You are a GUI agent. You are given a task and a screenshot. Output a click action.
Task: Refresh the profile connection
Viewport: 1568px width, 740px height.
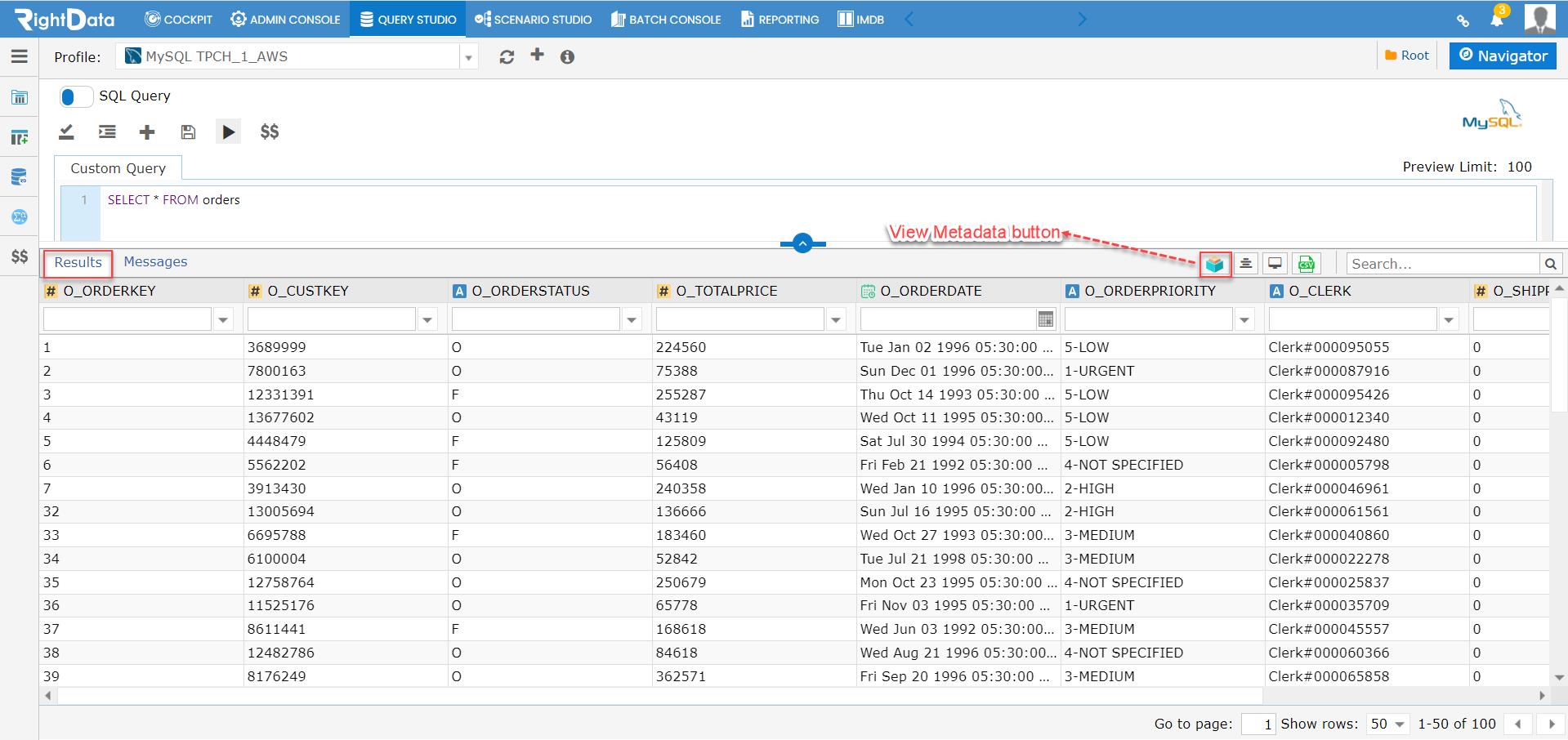507,56
